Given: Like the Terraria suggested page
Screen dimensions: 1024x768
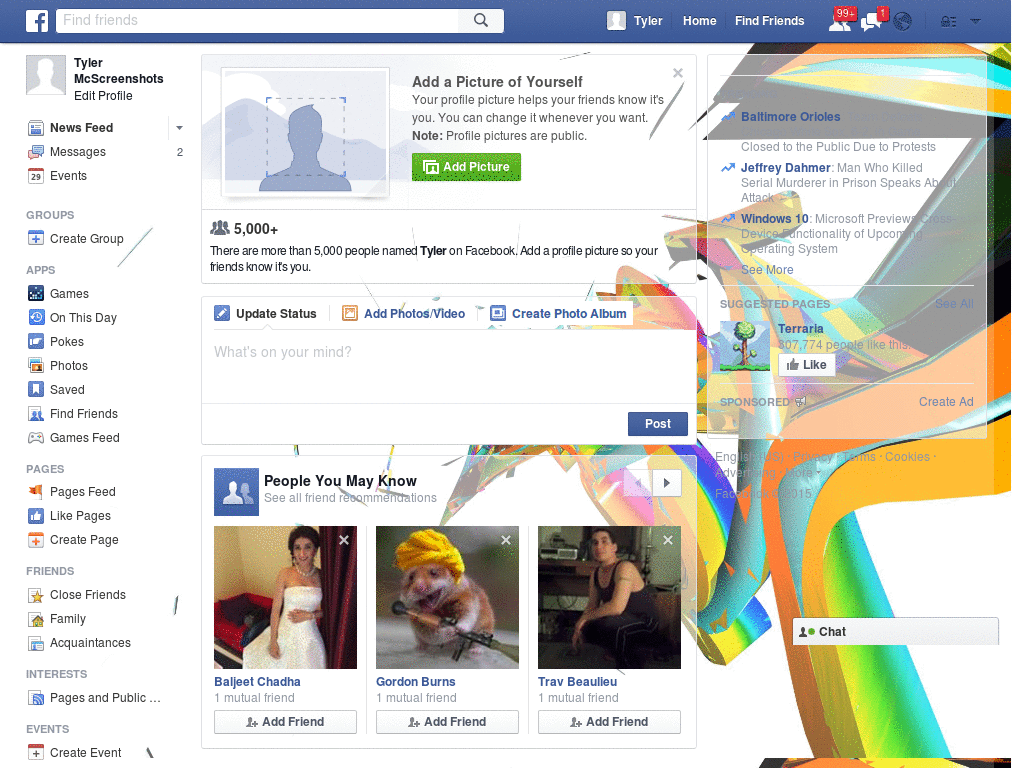Looking at the screenshot, I should click(x=807, y=365).
